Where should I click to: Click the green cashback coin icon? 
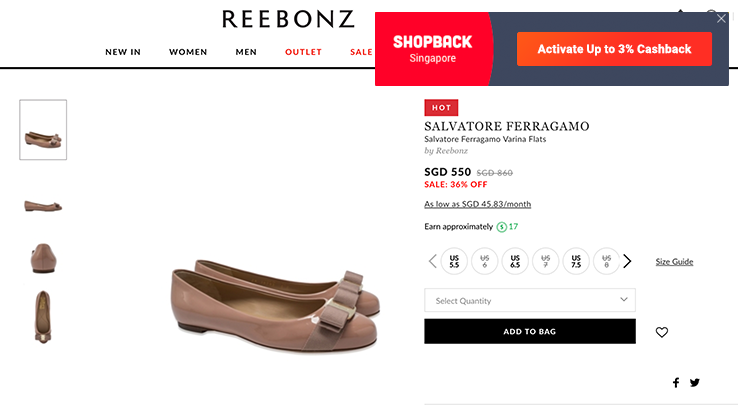pyautogui.click(x=502, y=227)
